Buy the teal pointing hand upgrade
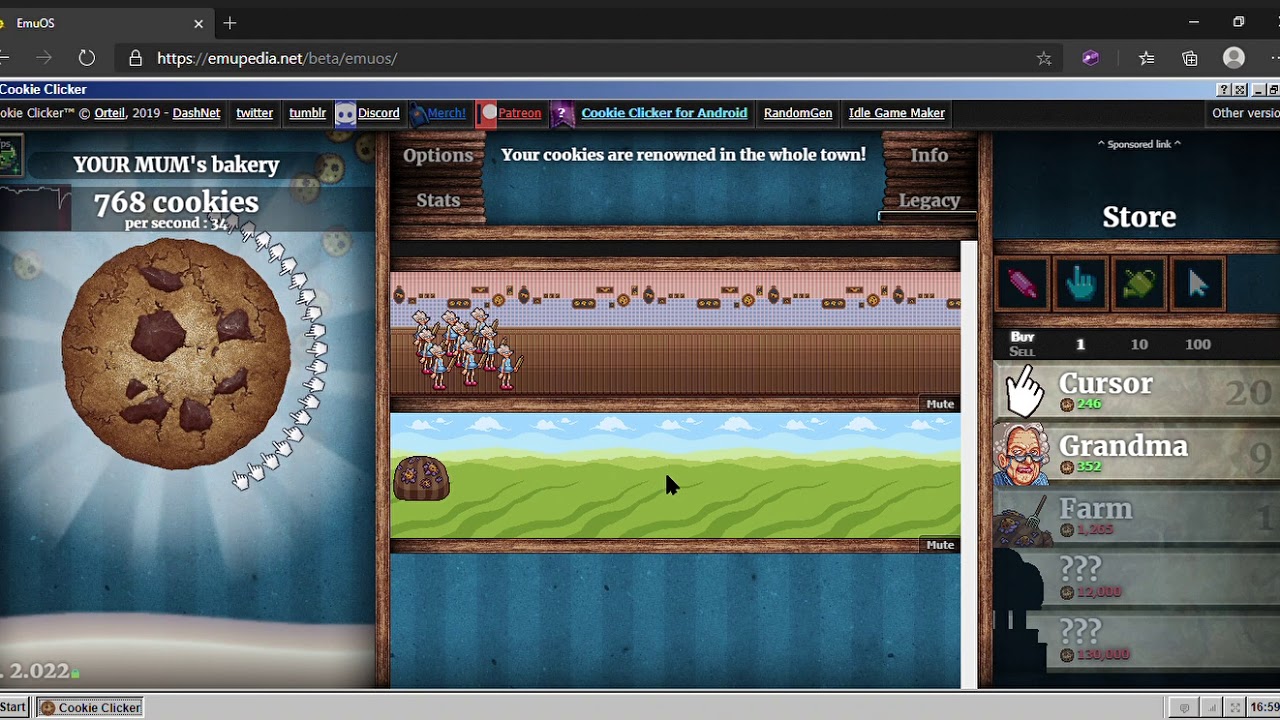The height and width of the screenshot is (720, 1280). coord(1080,284)
